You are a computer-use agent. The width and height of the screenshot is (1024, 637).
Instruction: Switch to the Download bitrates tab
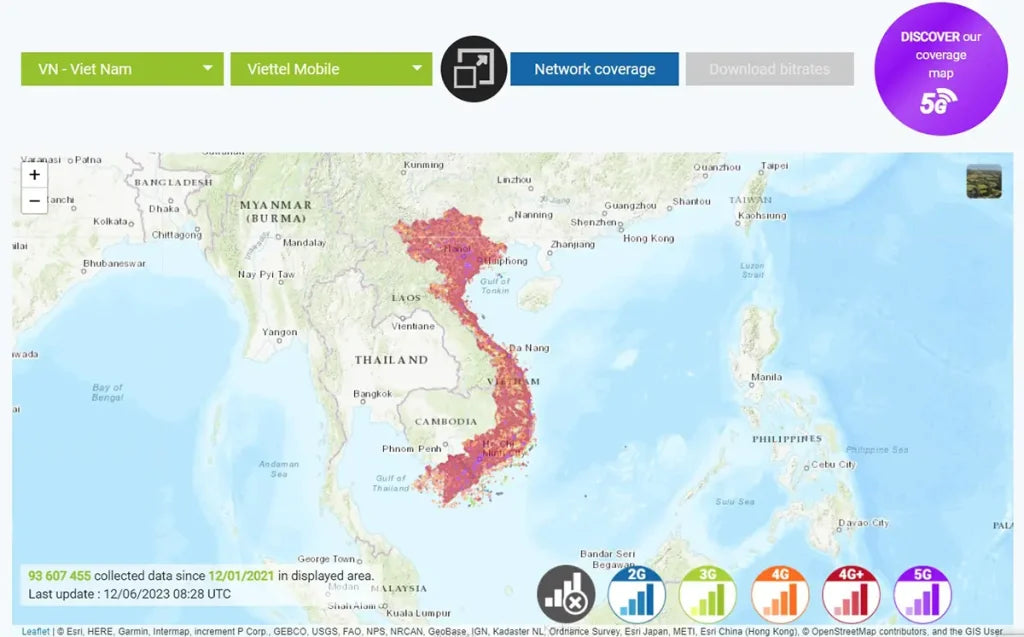(x=769, y=69)
